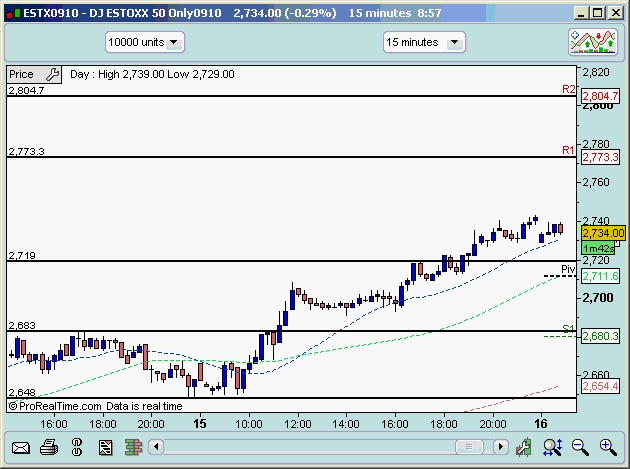The height and width of the screenshot is (469, 630).
Task: Minimize the chart window
Action: [x=581, y=13]
